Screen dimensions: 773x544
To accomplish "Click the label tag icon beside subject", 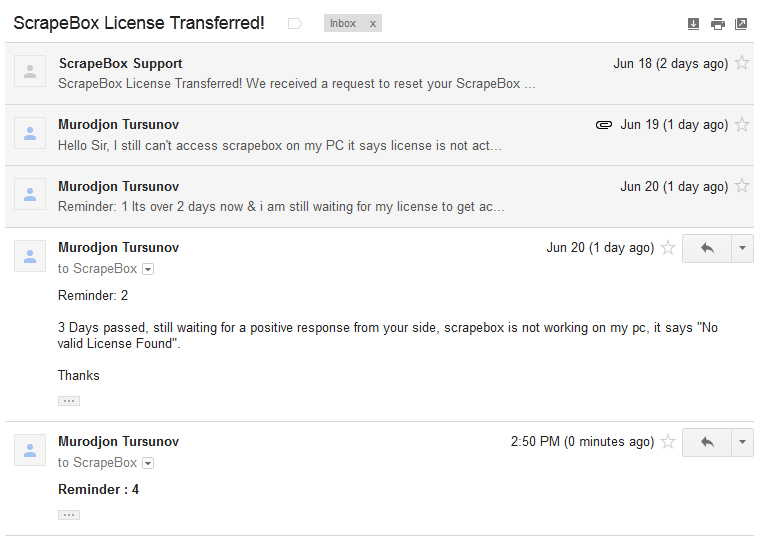I will [x=294, y=23].
